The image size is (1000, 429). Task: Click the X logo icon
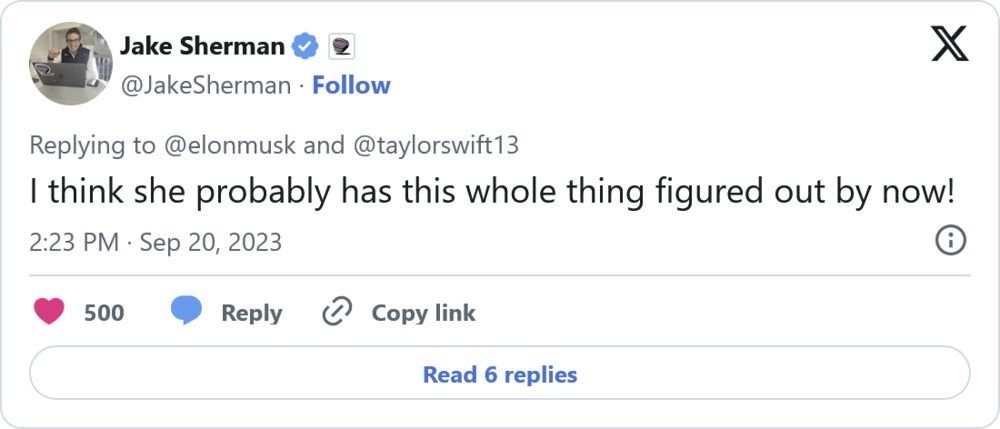(949, 43)
